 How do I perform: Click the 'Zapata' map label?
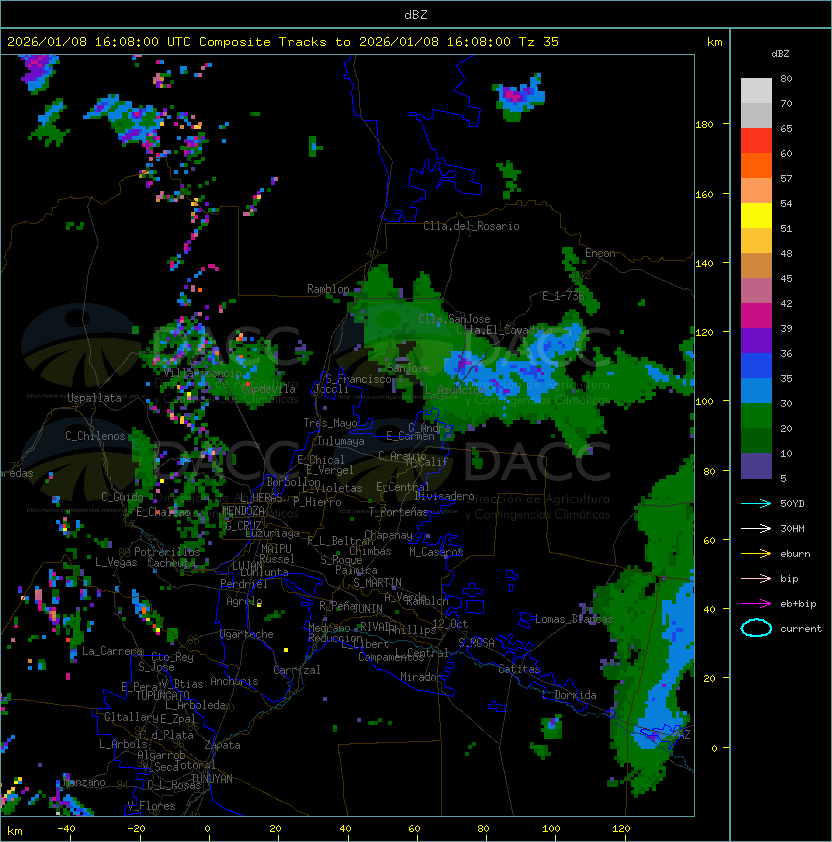(222, 745)
